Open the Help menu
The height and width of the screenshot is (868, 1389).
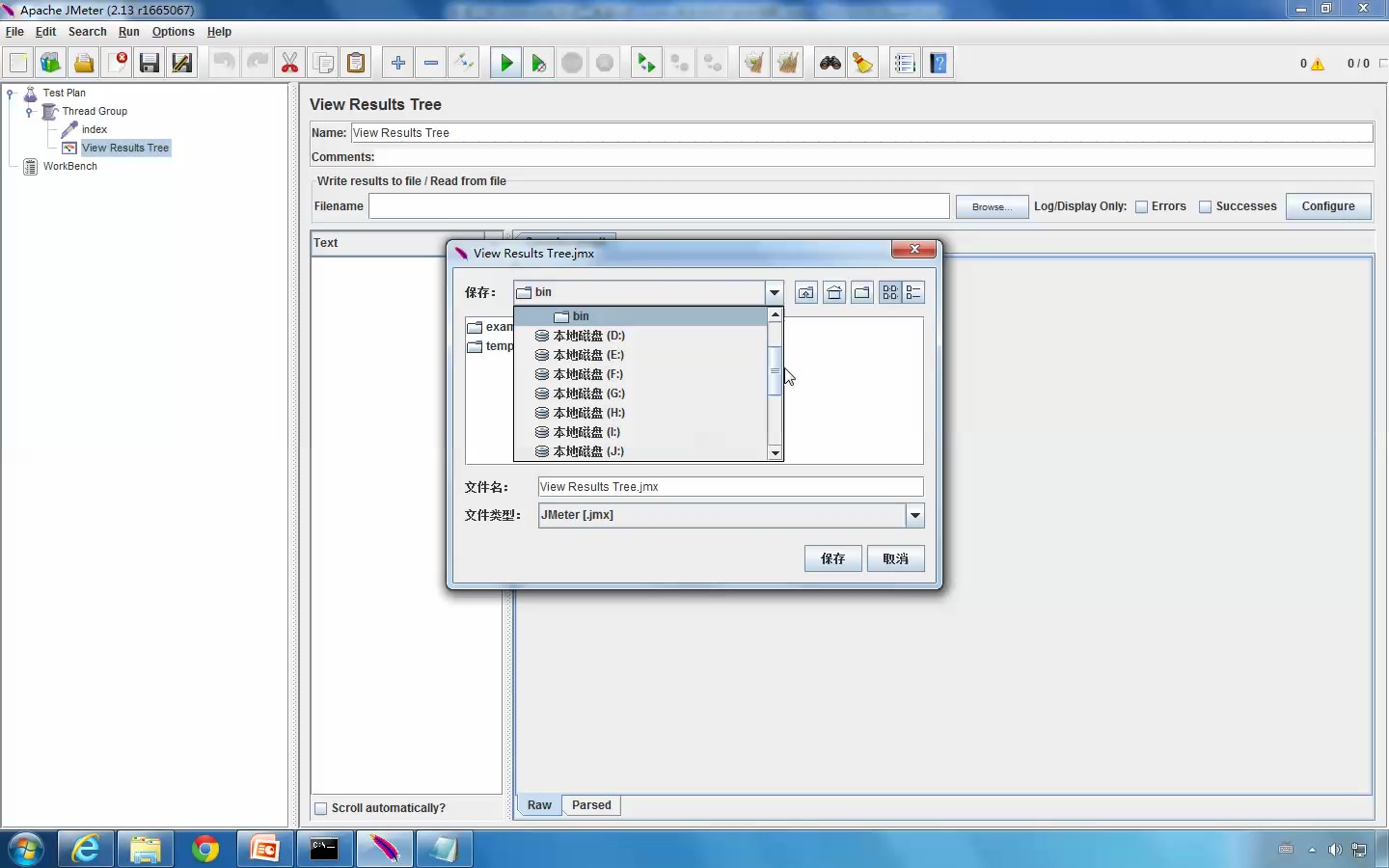point(219,32)
